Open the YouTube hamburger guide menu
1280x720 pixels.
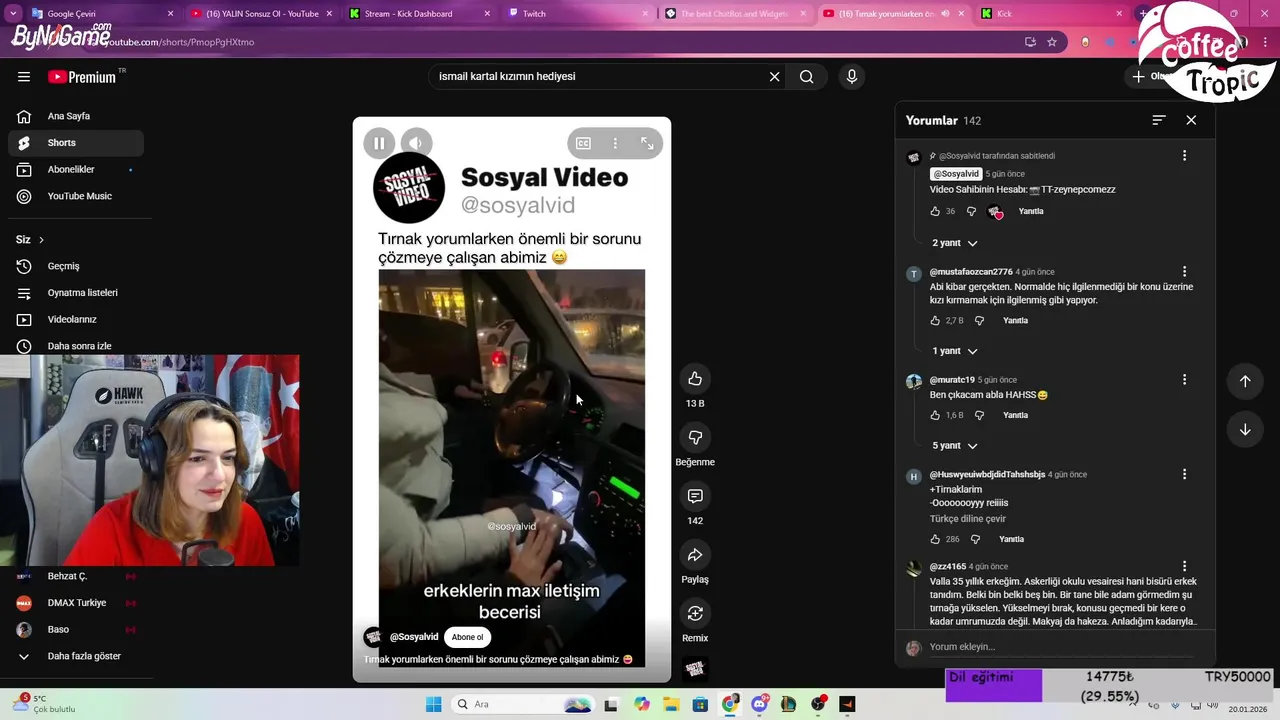[x=24, y=77]
